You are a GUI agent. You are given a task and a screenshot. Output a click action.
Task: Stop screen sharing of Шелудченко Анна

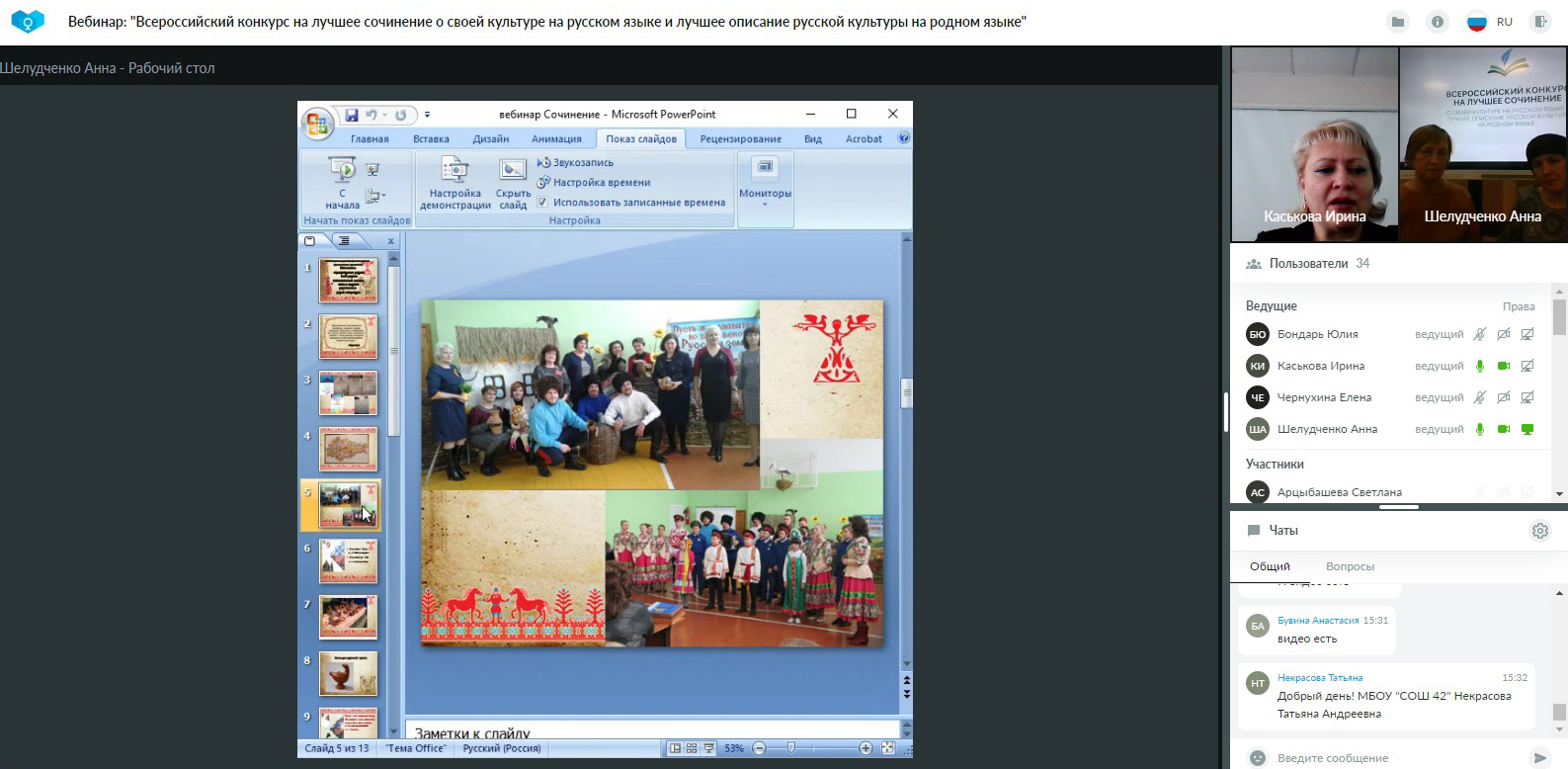[x=1527, y=429]
